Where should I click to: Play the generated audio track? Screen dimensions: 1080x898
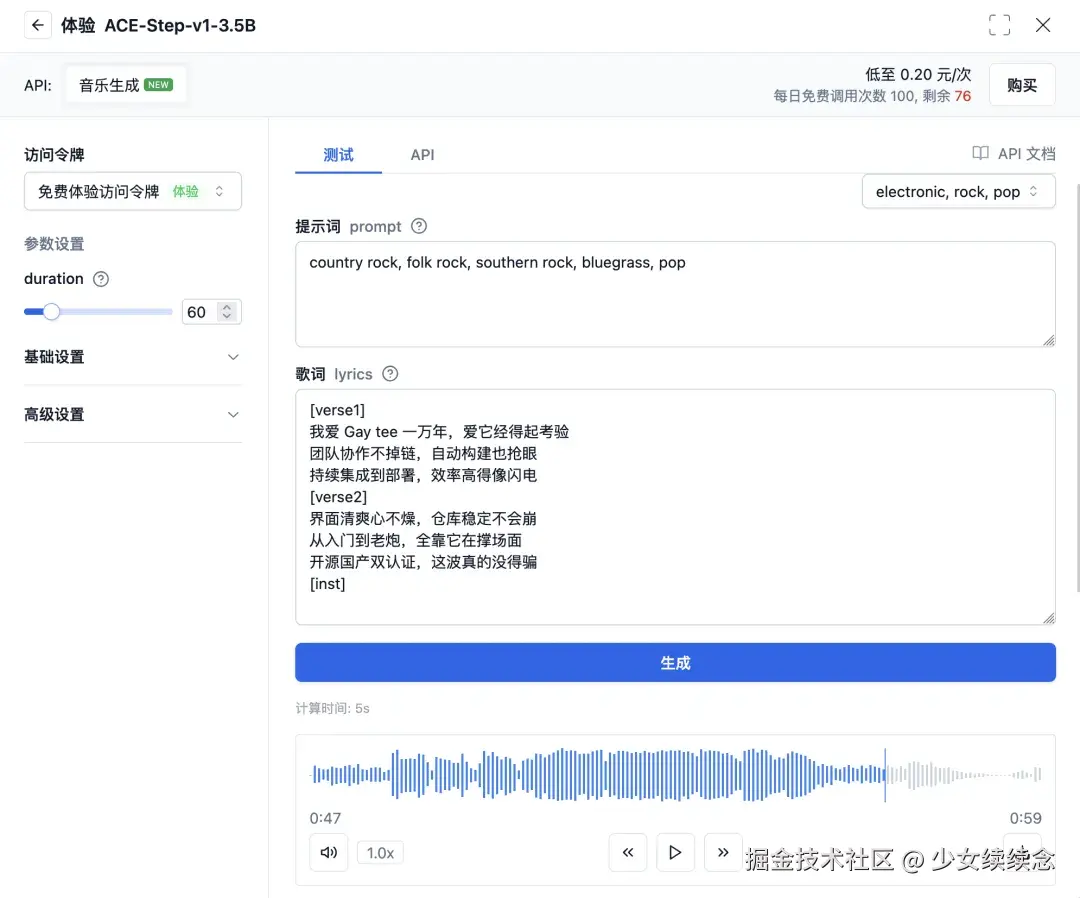(x=675, y=853)
